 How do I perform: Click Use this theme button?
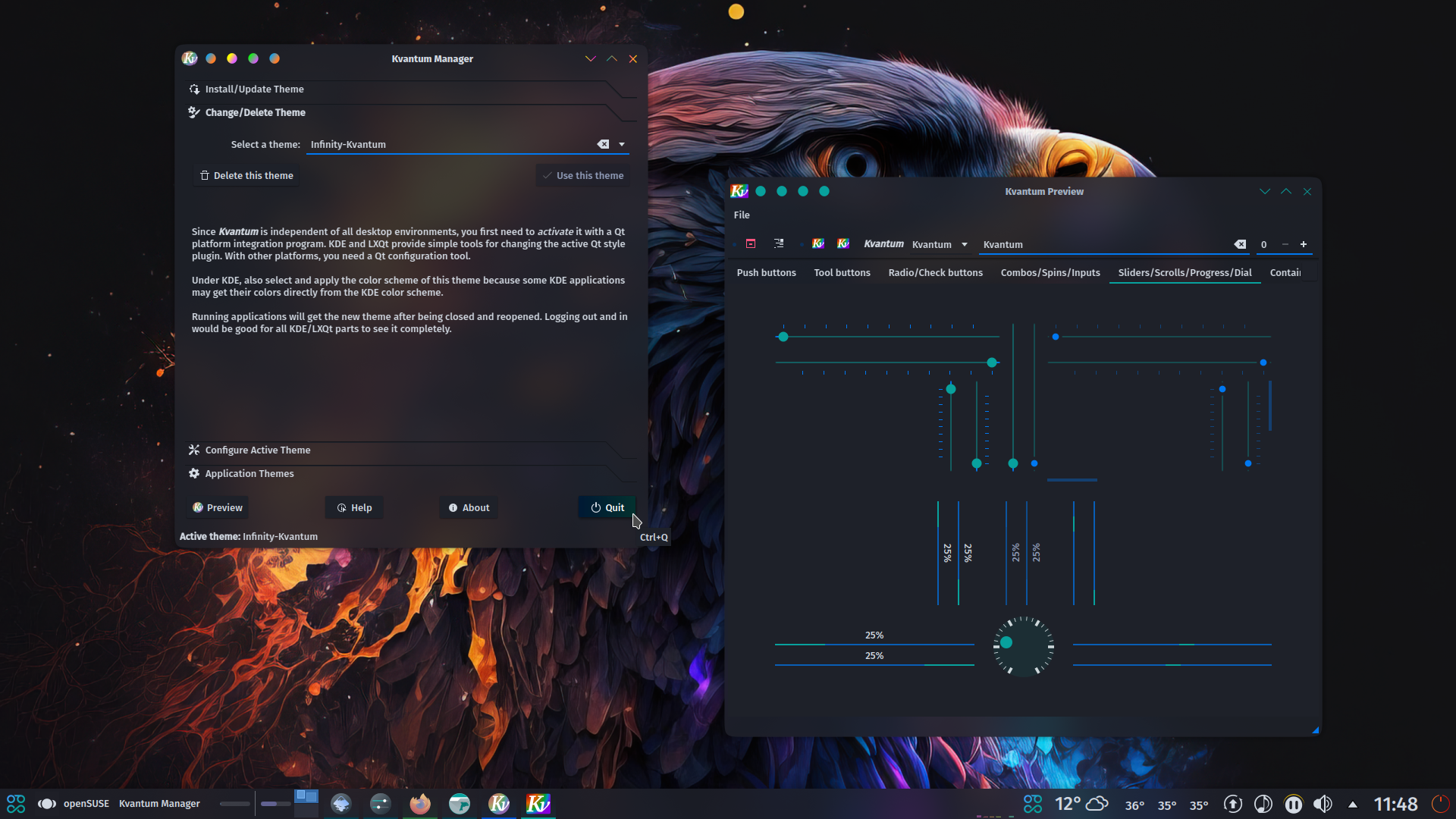click(583, 175)
